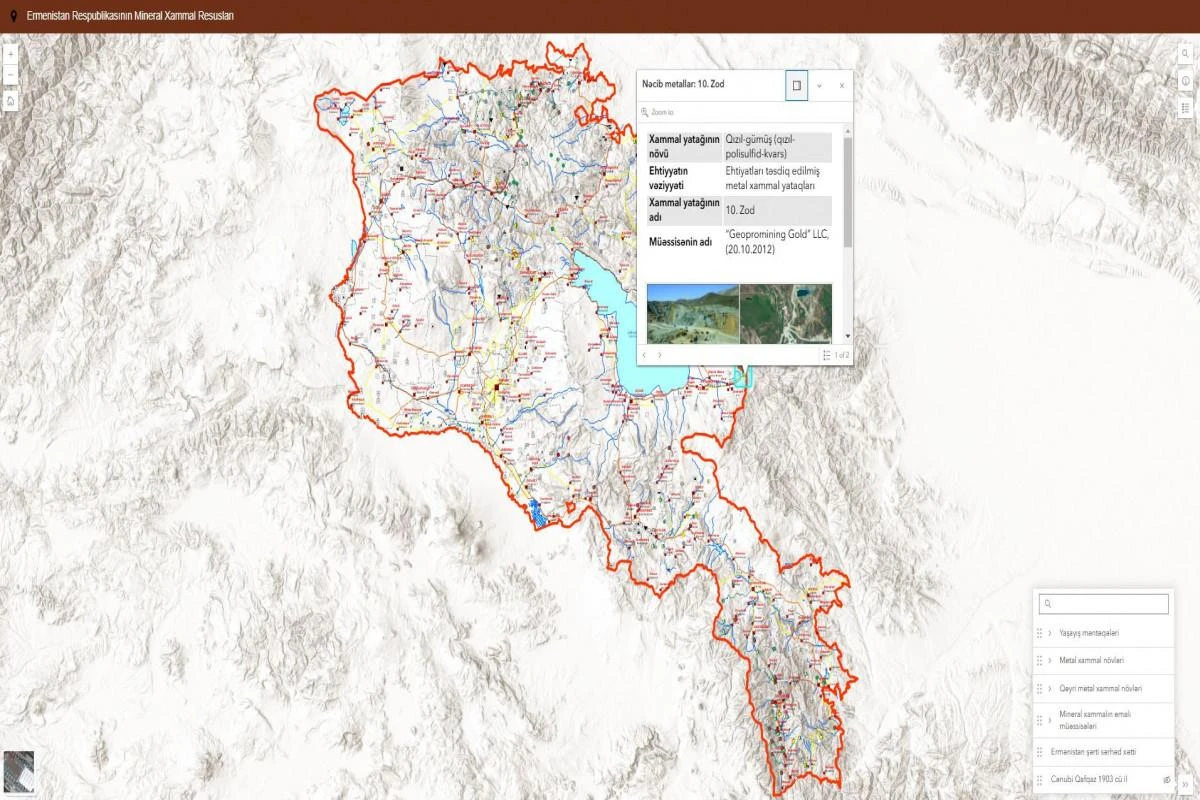Expand the Metal xammal növləri group
Screen dimensions: 1200x800
1049,661
